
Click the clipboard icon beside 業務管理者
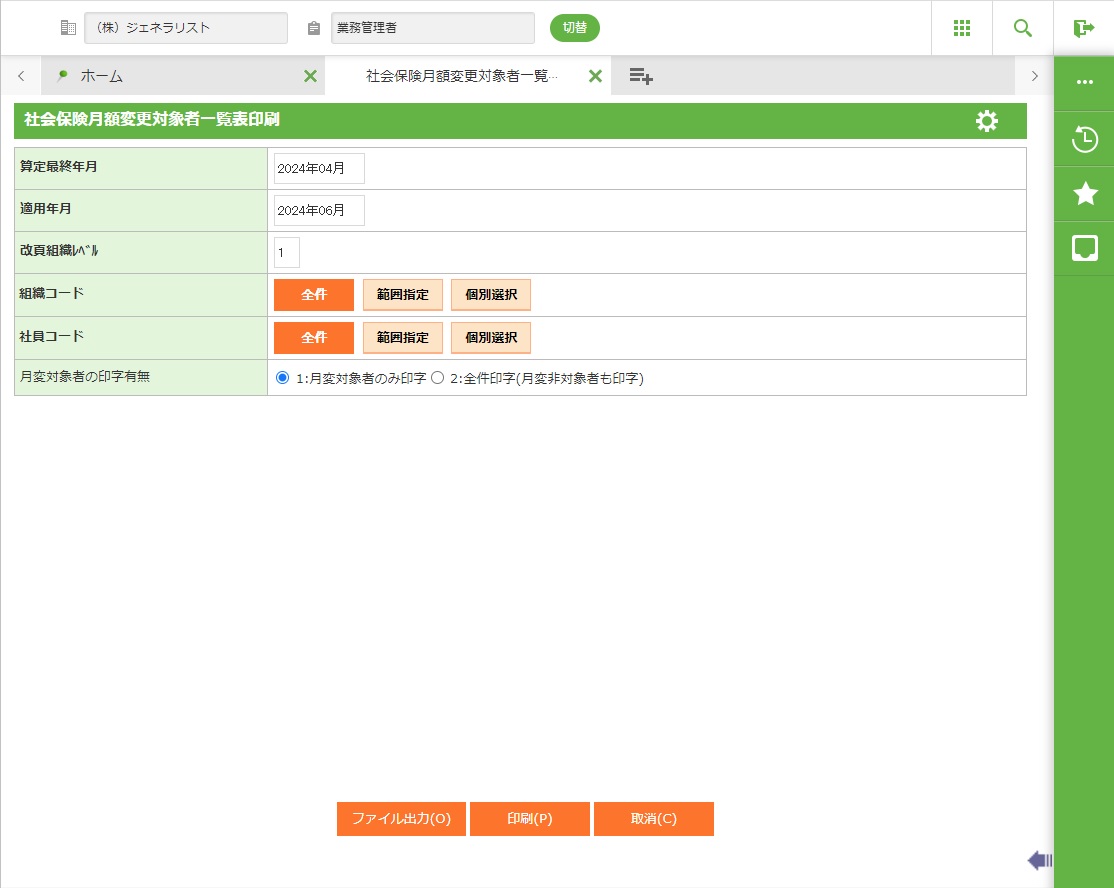[x=313, y=28]
